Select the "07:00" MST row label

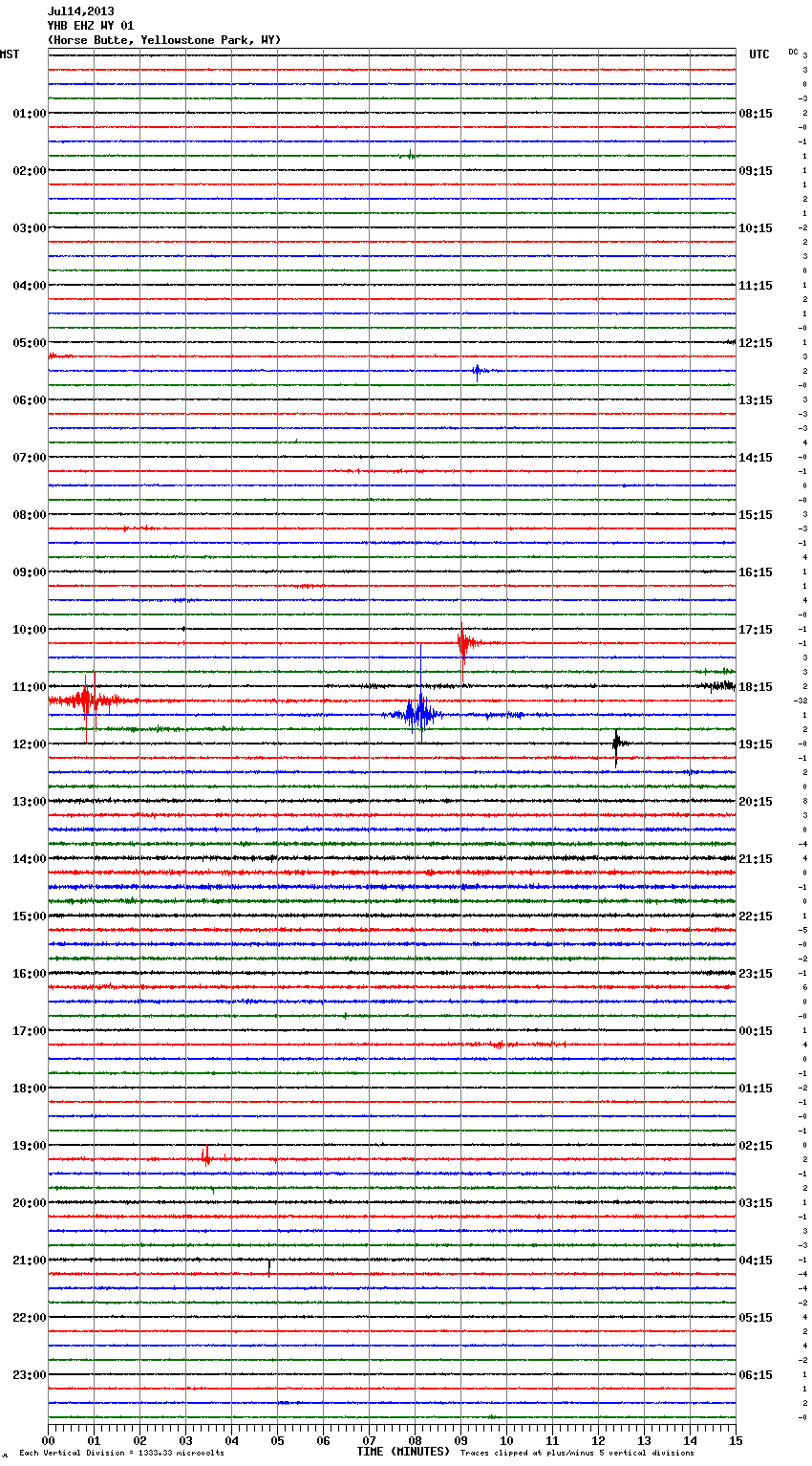pyautogui.click(x=29, y=458)
